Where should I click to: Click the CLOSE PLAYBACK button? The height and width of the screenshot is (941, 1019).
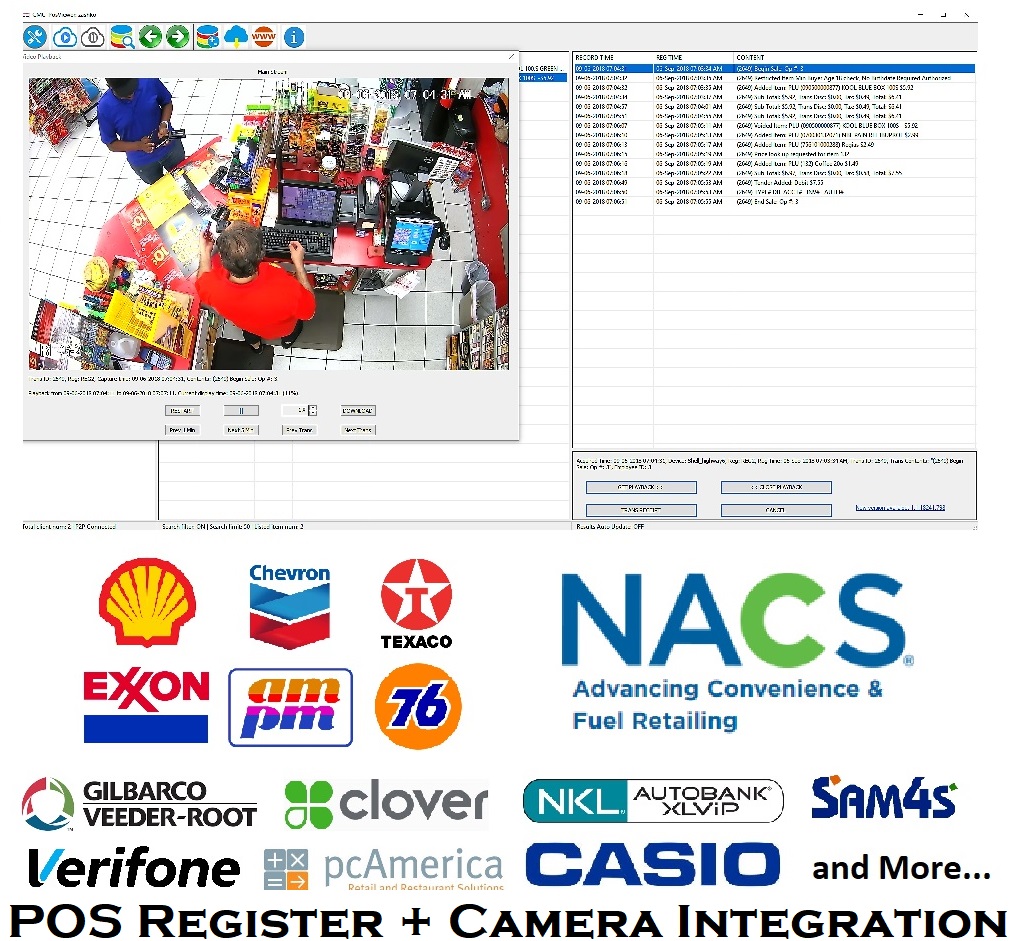(776, 487)
